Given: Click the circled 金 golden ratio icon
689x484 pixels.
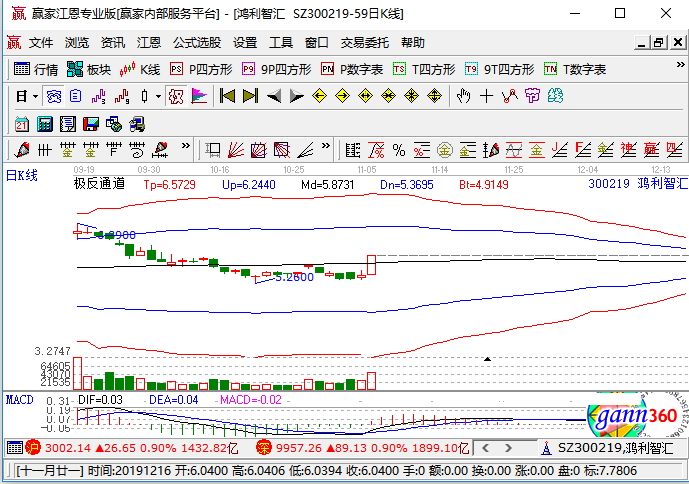Looking at the screenshot, I should tap(445, 150).
